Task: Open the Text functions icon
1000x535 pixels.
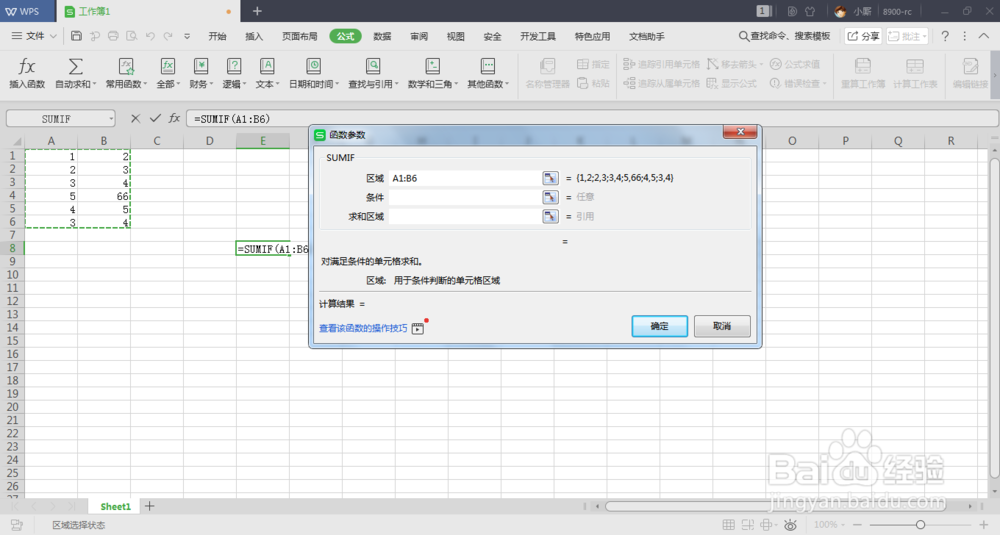Action: [x=267, y=66]
